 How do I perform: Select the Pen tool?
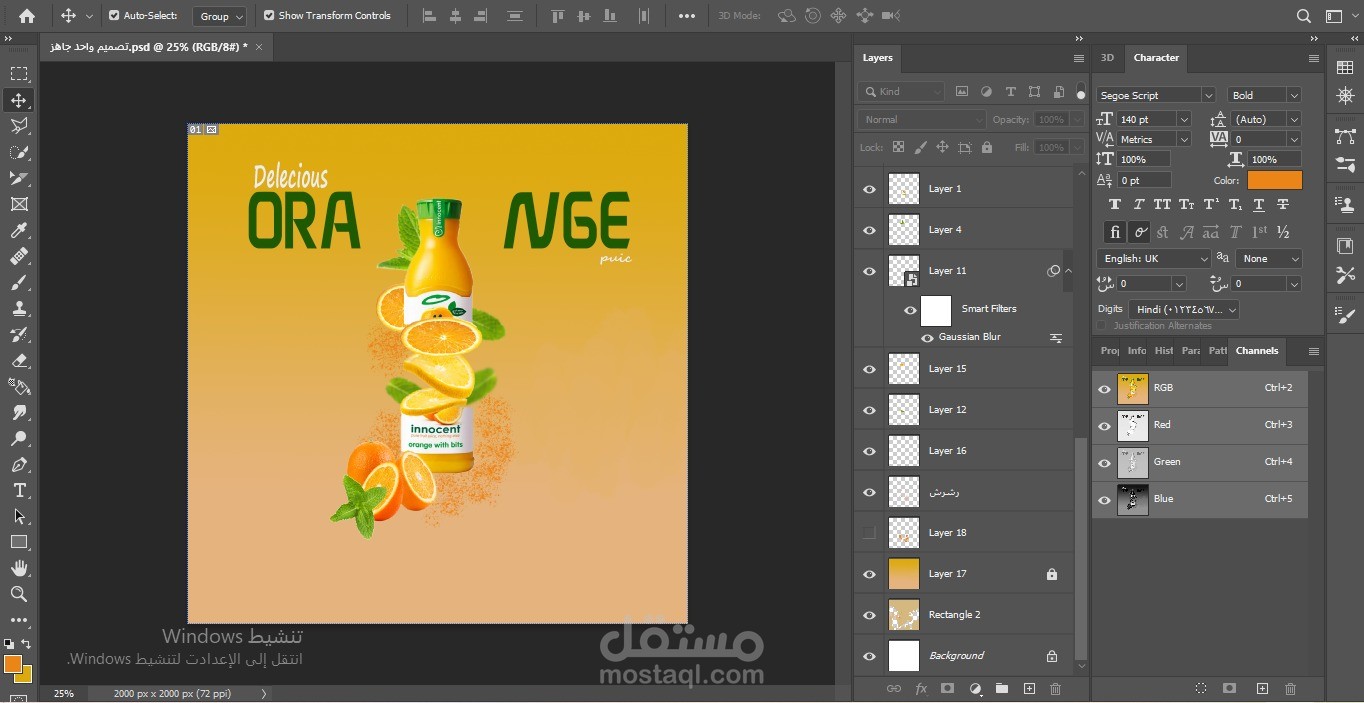(x=19, y=464)
